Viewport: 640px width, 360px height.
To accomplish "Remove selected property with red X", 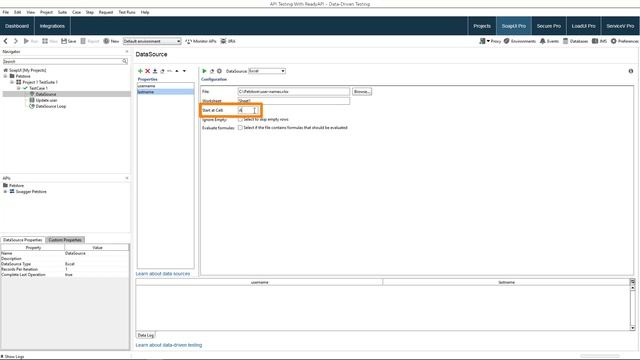I will (x=148, y=71).
